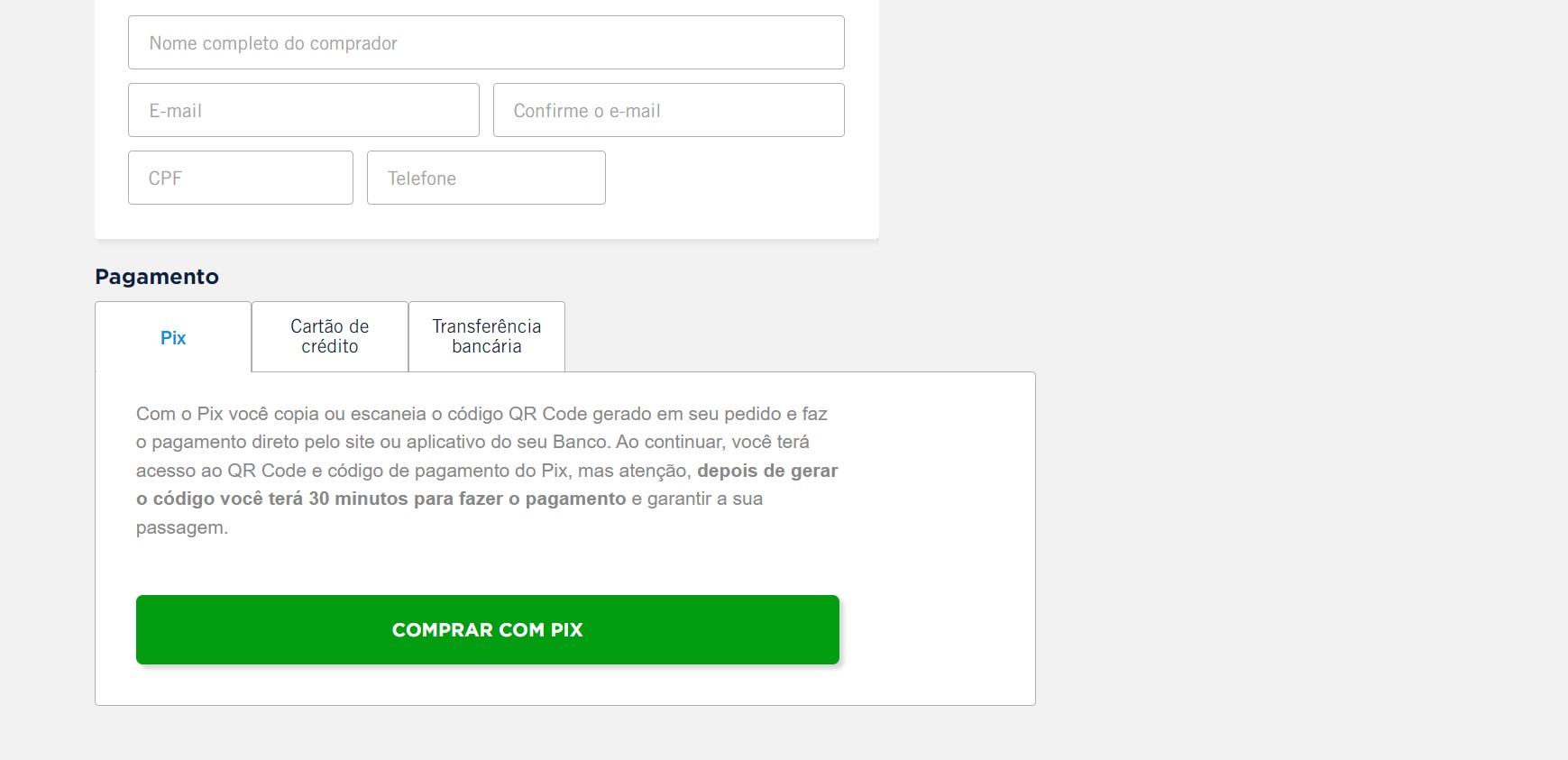Place cursor in buyer full name box
The height and width of the screenshot is (760, 1568).
[486, 42]
